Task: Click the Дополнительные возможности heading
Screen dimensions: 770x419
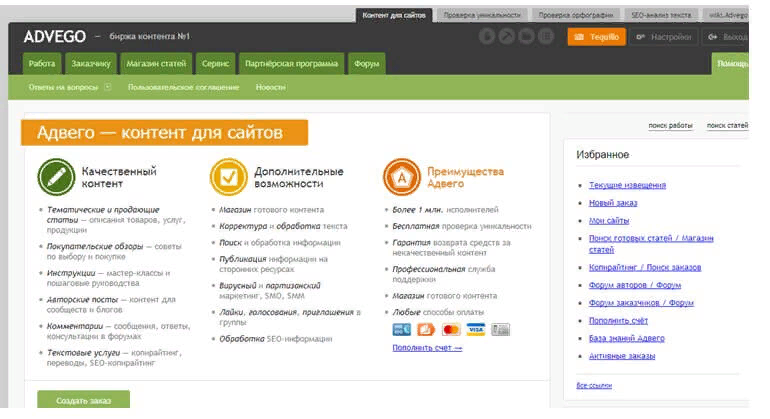Action: pos(299,177)
